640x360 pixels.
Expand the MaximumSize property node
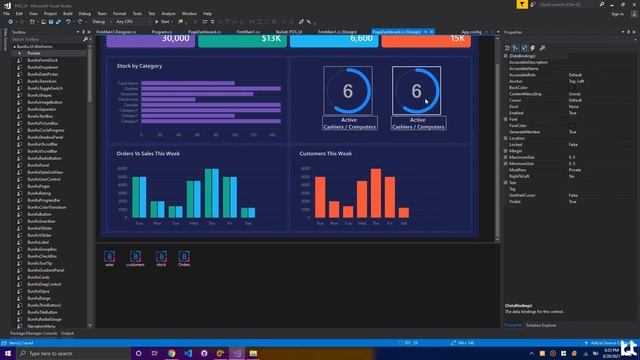506,157
